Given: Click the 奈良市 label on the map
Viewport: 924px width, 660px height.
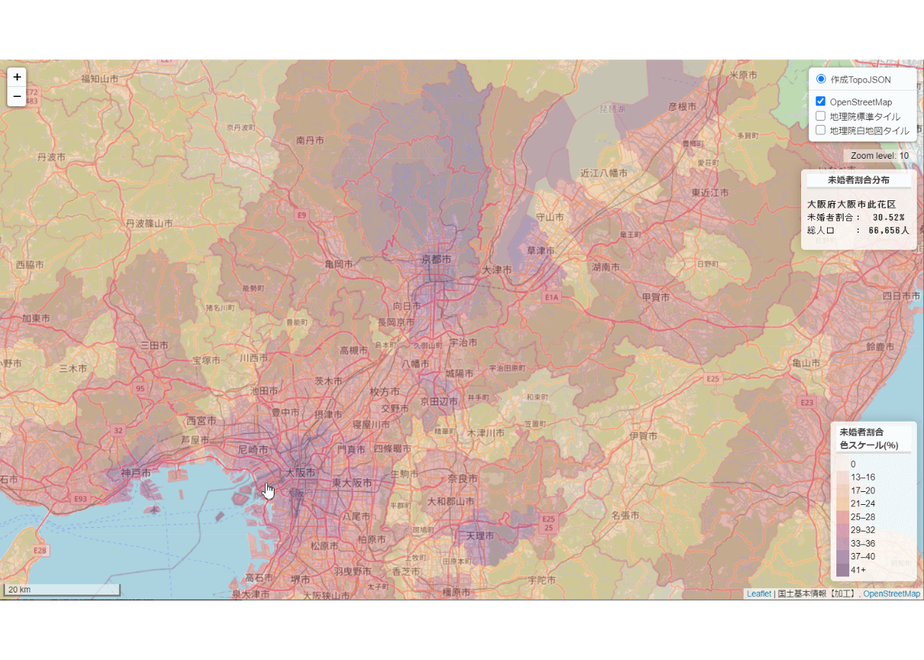Looking at the screenshot, I should tap(463, 478).
